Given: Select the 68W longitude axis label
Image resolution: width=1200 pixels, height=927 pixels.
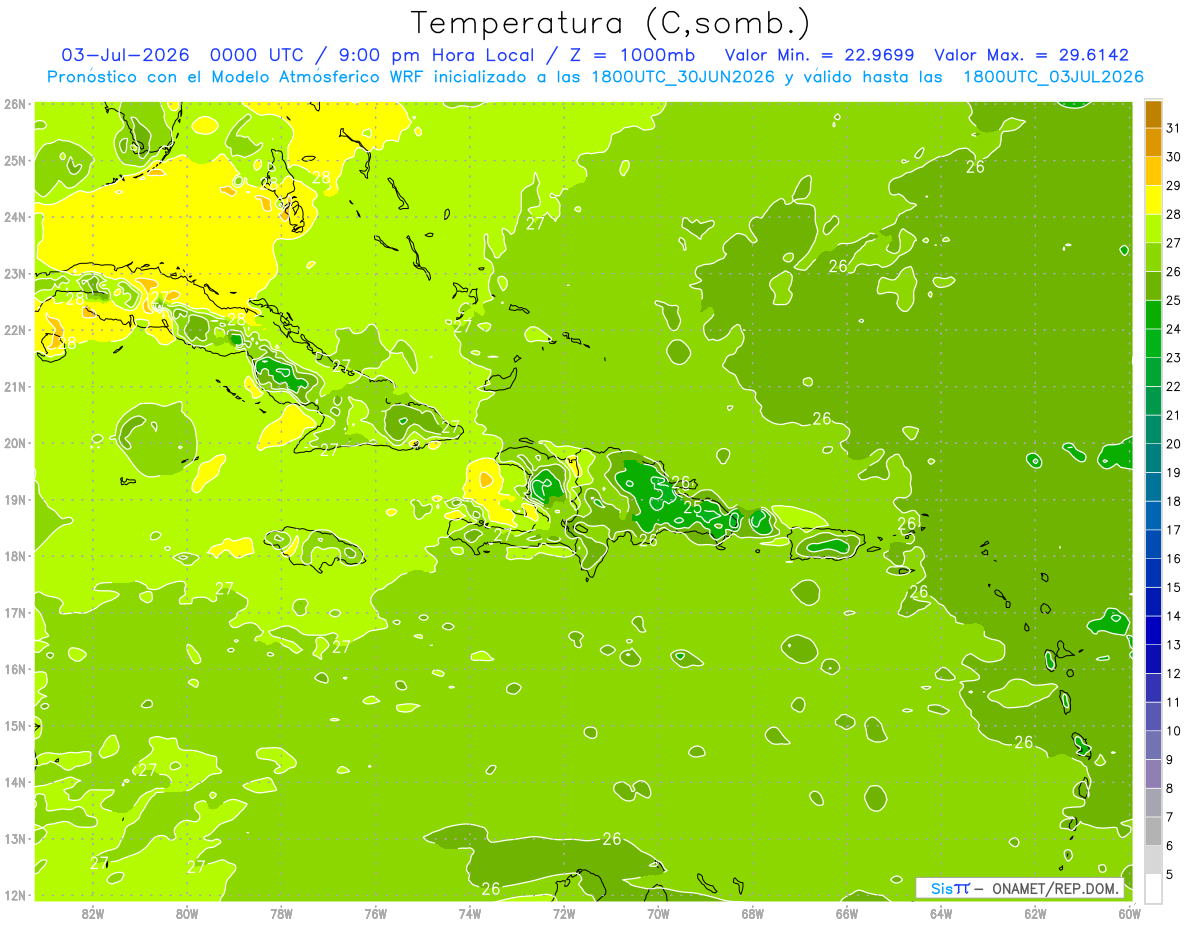Looking at the screenshot, I should (x=753, y=913).
